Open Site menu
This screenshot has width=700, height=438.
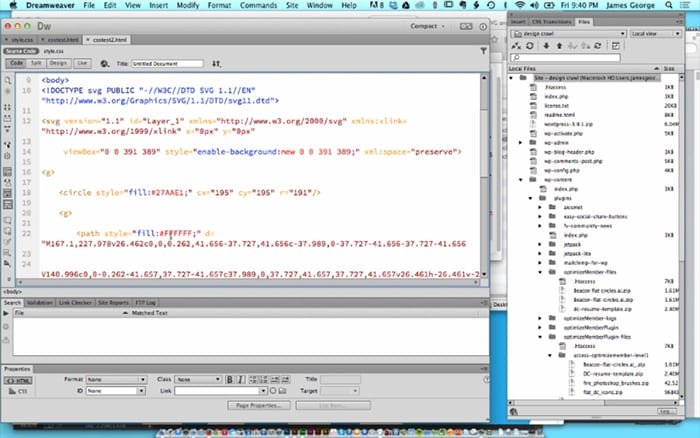click(292, 5)
